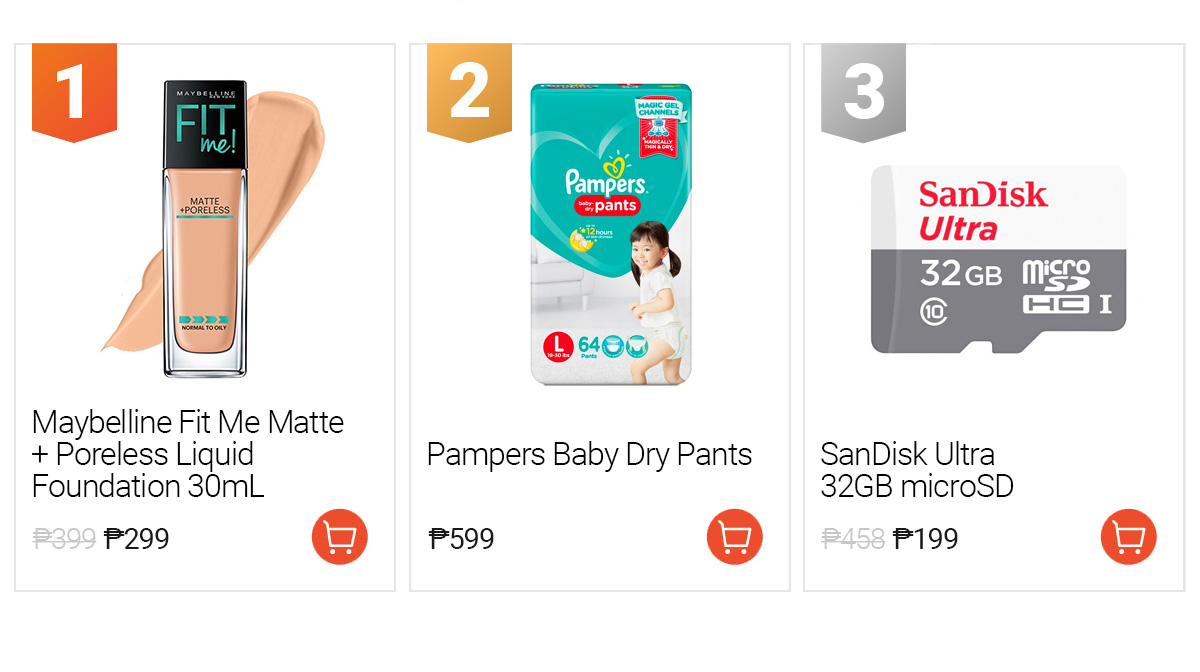
Task: Add Maybelline Fit Me foundation to cart
Action: click(x=340, y=537)
